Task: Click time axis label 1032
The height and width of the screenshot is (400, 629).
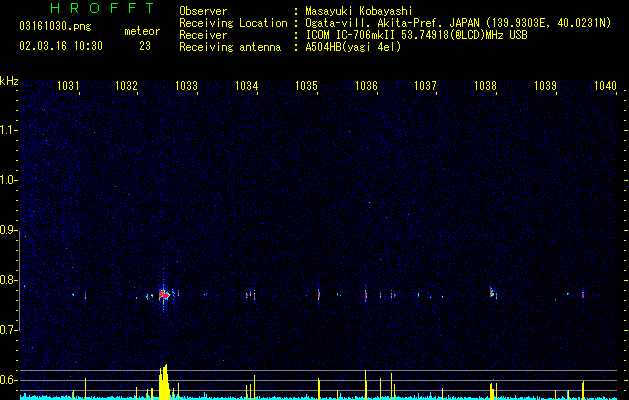Action: click(x=126, y=86)
